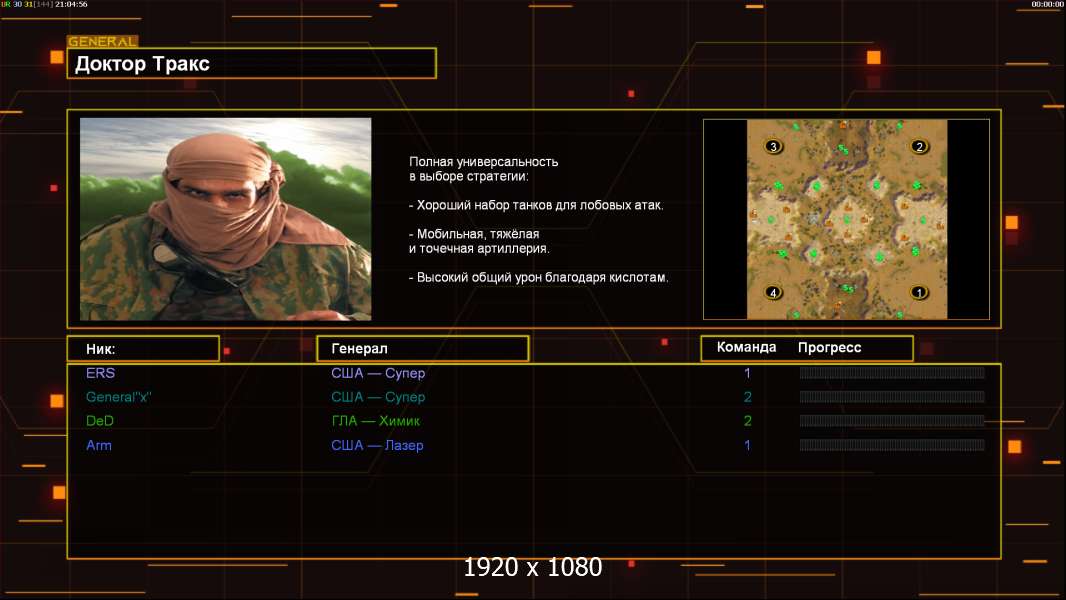
Task: Select player ERS in the list
Action: 100,374
